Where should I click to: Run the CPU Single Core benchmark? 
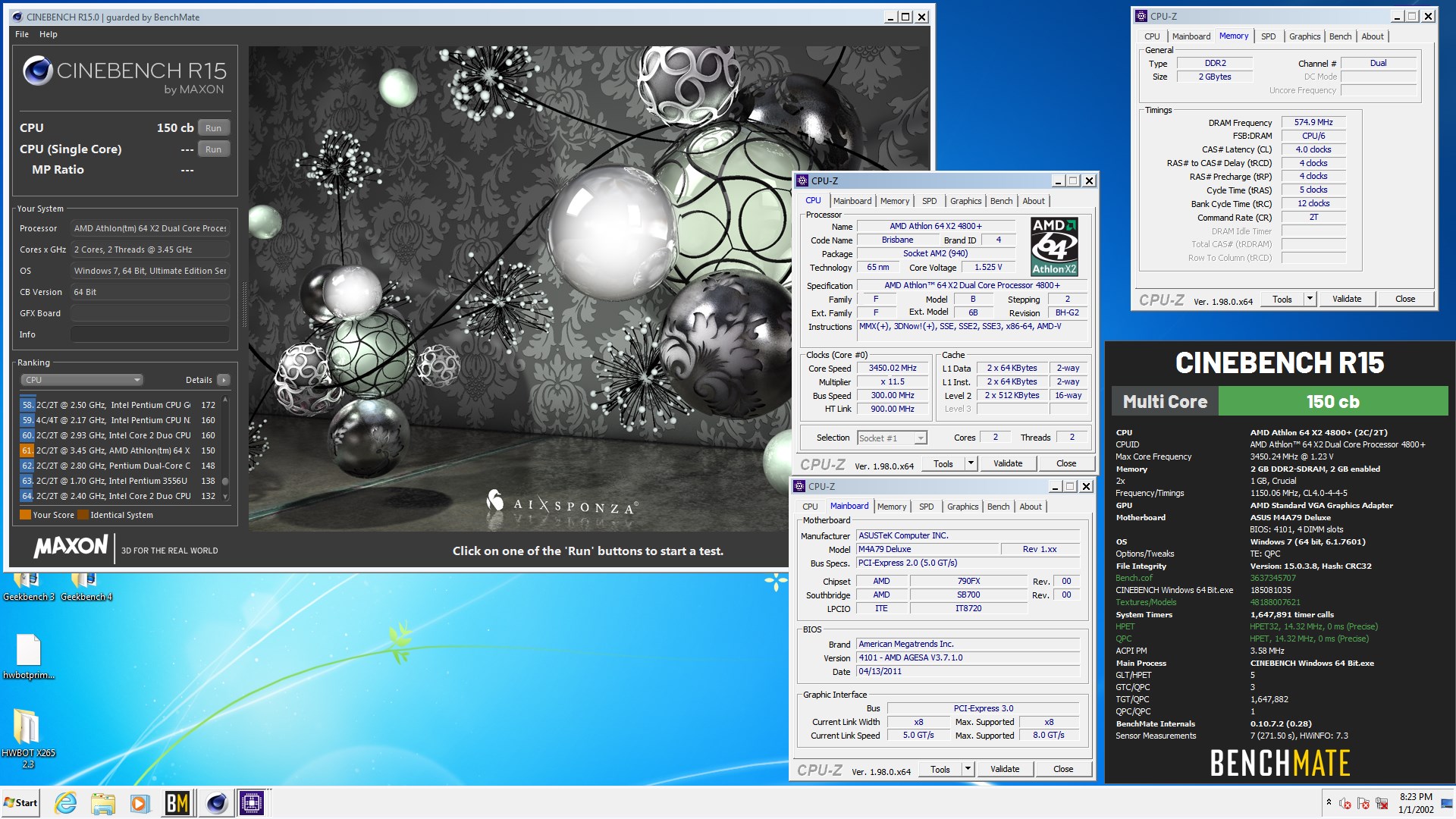(x=213, y=149)
